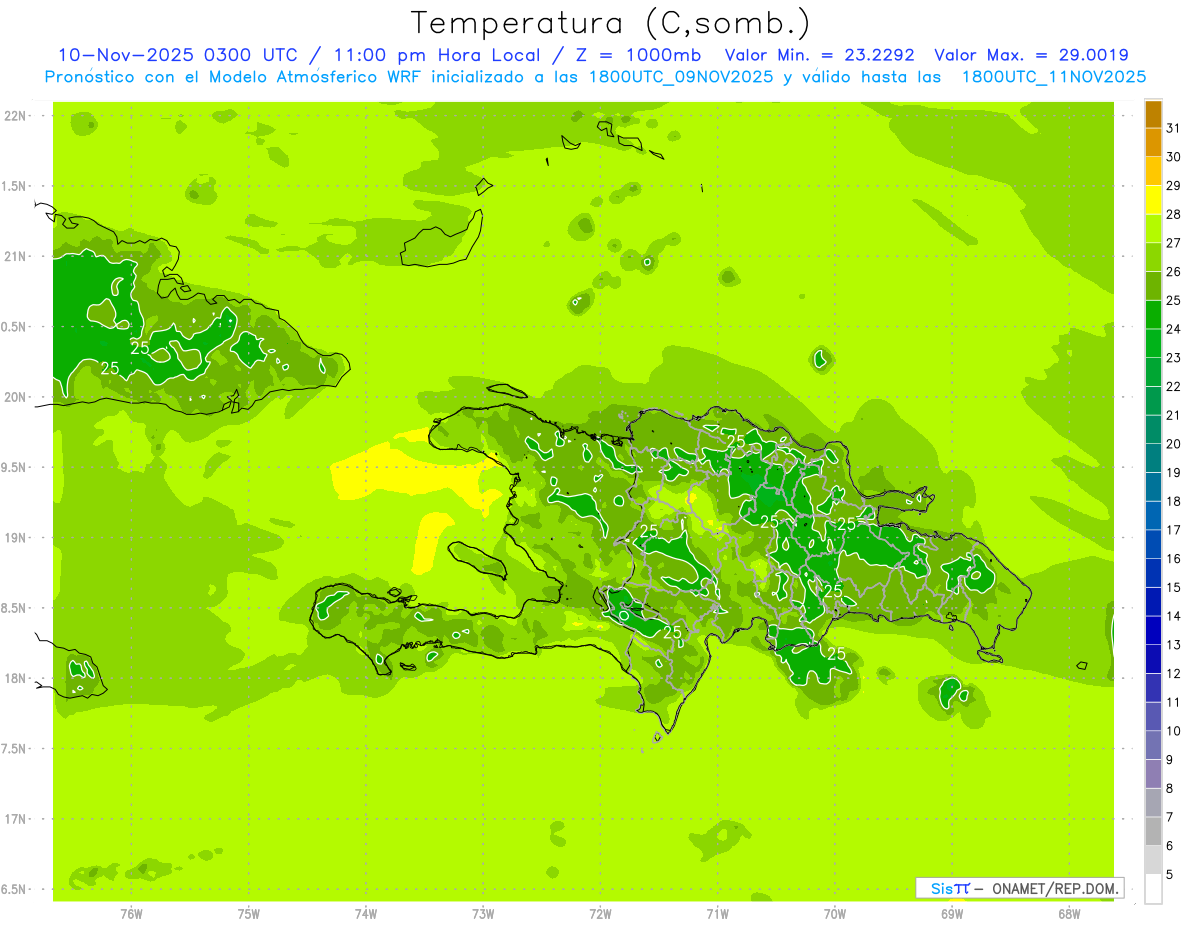Click the '18N' latitude label

[x=14, y=678]
